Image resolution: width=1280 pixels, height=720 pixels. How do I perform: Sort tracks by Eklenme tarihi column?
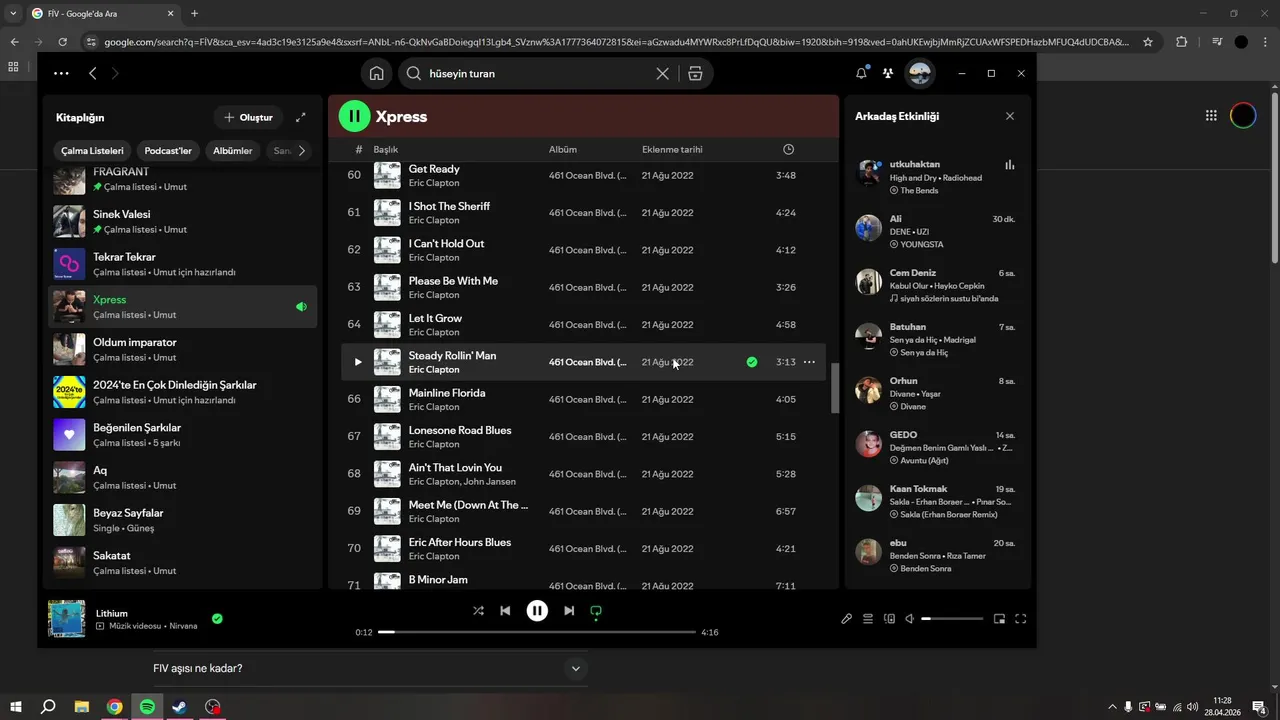672,149
